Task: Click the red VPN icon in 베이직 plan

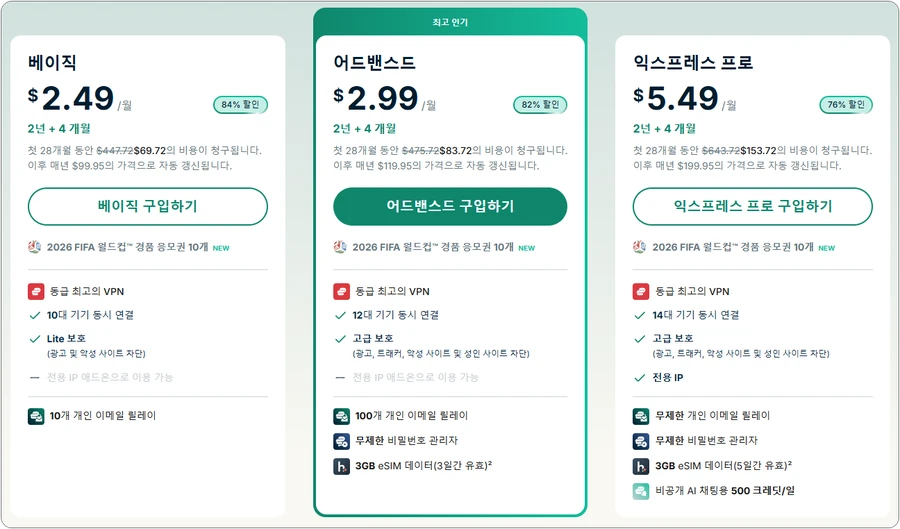Action: point(36,291)
